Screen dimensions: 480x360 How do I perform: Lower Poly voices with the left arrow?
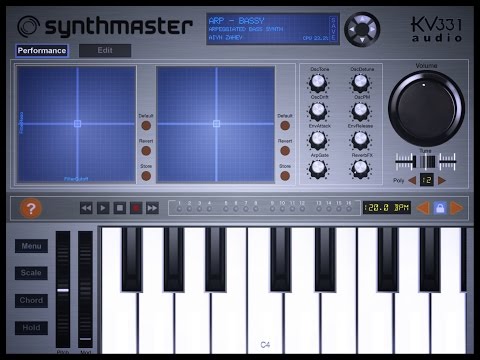click(412, 180)
